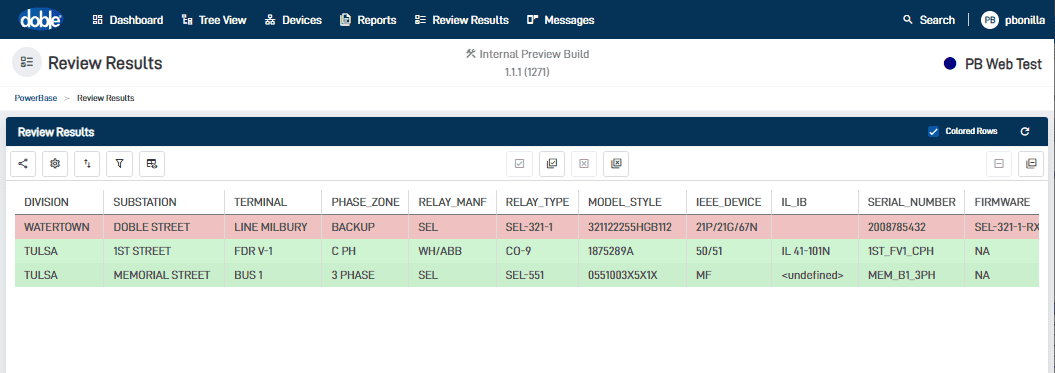Go to Devices page
The width and height of the screenshot is (1055, 373).
[293, 20]
